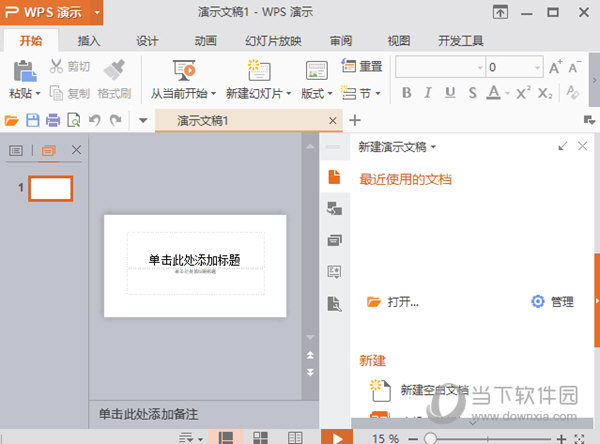Switch to Slide Sorter view in status bar
Screen dimensions: 600x444
click(x=261, y=437)
